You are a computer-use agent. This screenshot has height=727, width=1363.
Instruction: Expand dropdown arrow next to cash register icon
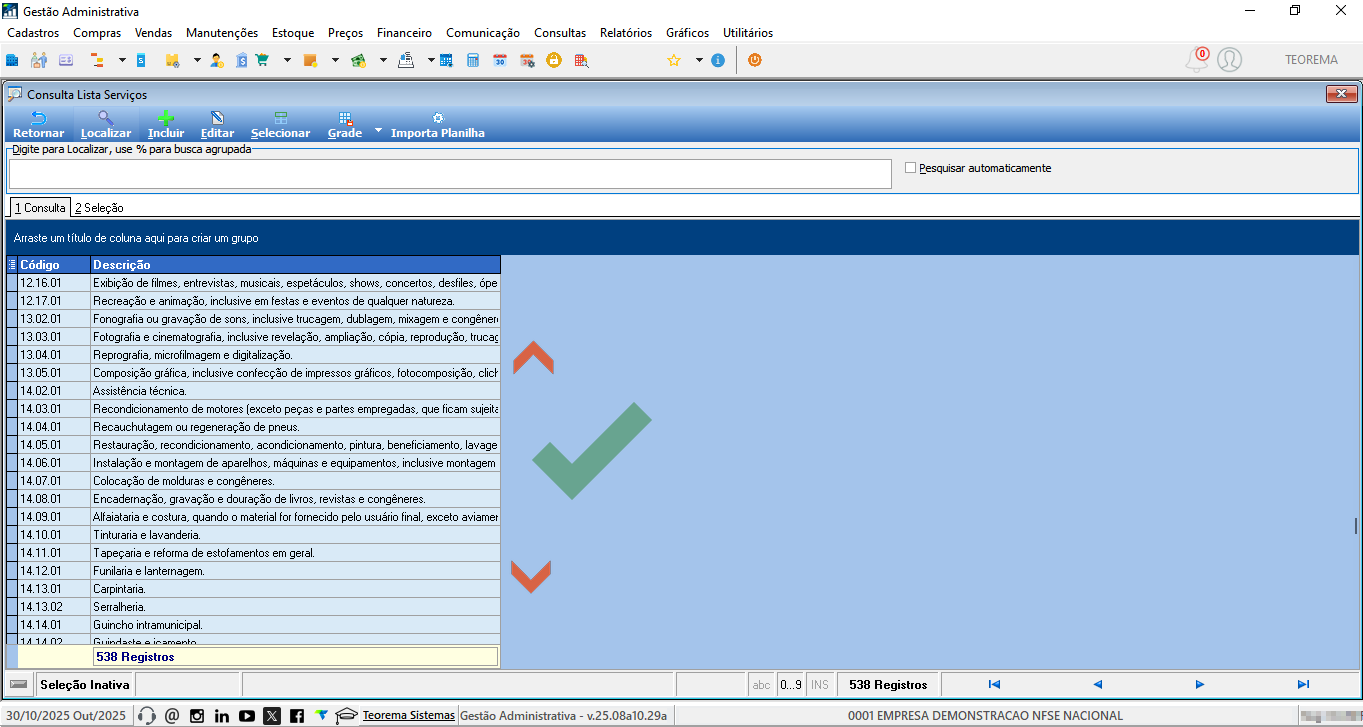[x=431, y=60]
